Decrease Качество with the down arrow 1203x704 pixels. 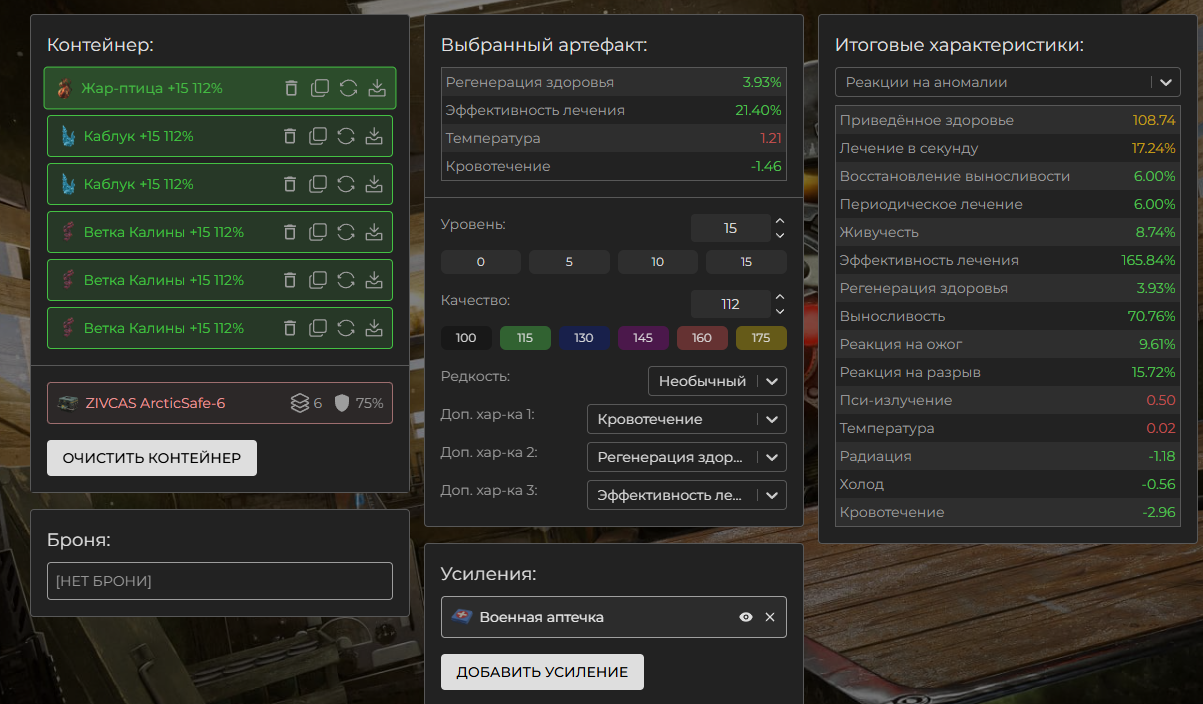[780, 312]
